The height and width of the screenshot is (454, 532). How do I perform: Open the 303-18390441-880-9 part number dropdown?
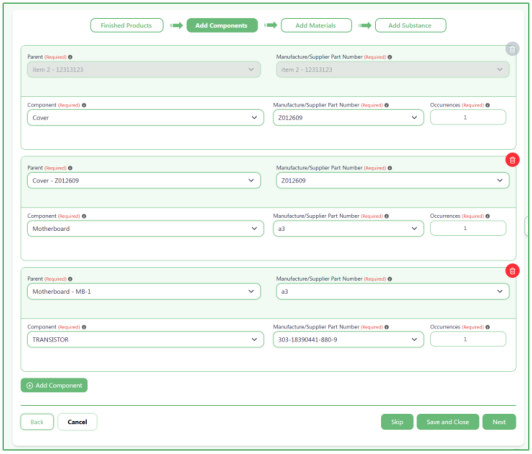click(x=348, y=340)
